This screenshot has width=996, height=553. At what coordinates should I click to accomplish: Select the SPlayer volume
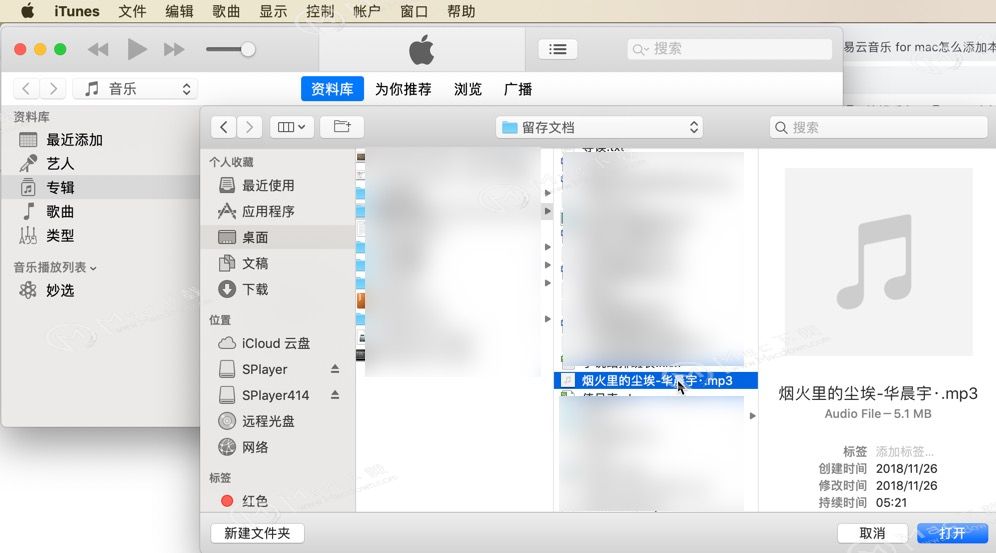(x=264, y=370)
